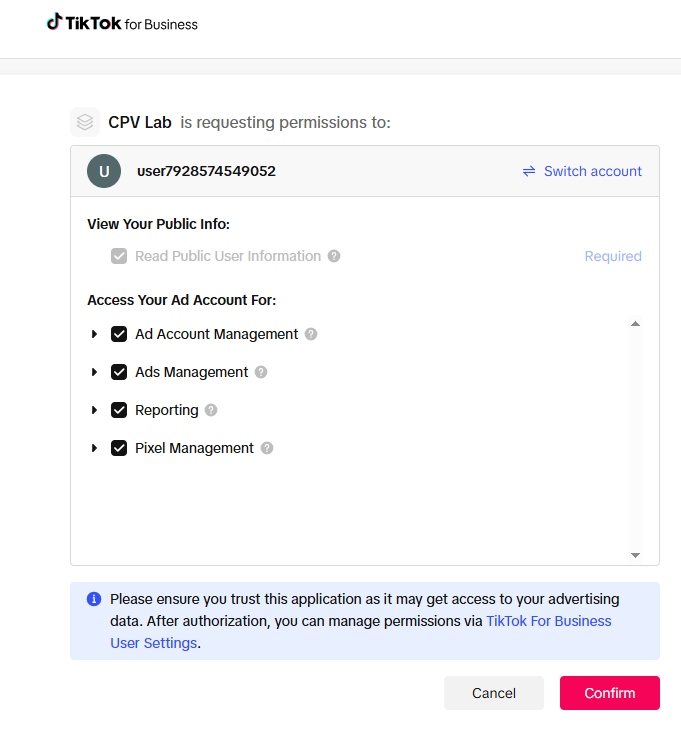Click the Pixel Management label
Screen dimensions: 681x739
point(194,448)
